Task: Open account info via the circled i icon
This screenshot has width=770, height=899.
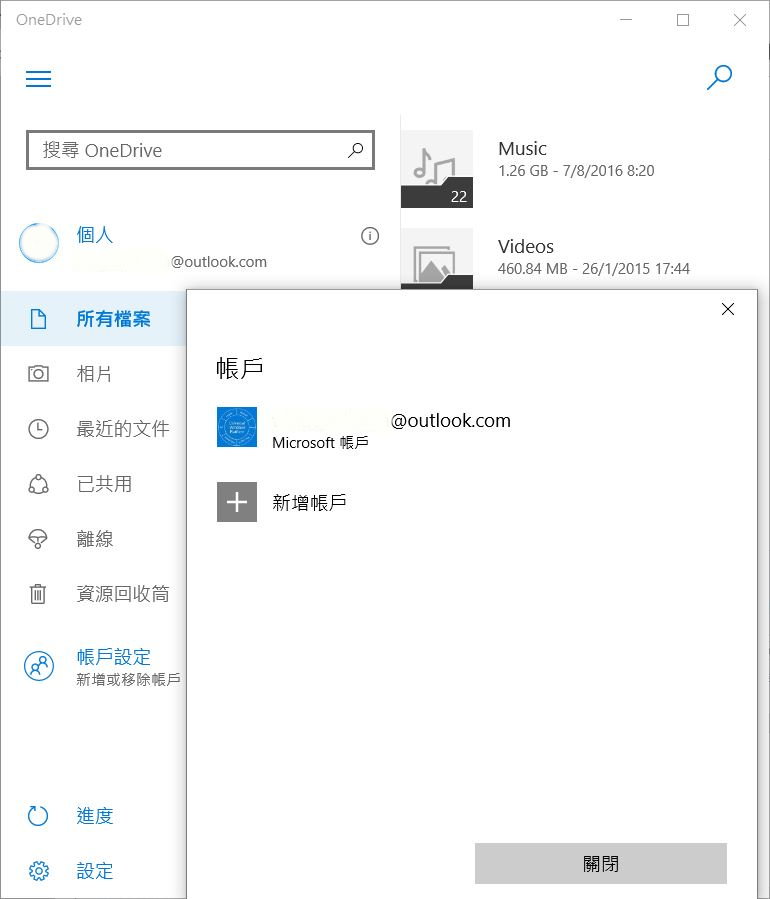Action: point(370,236)
